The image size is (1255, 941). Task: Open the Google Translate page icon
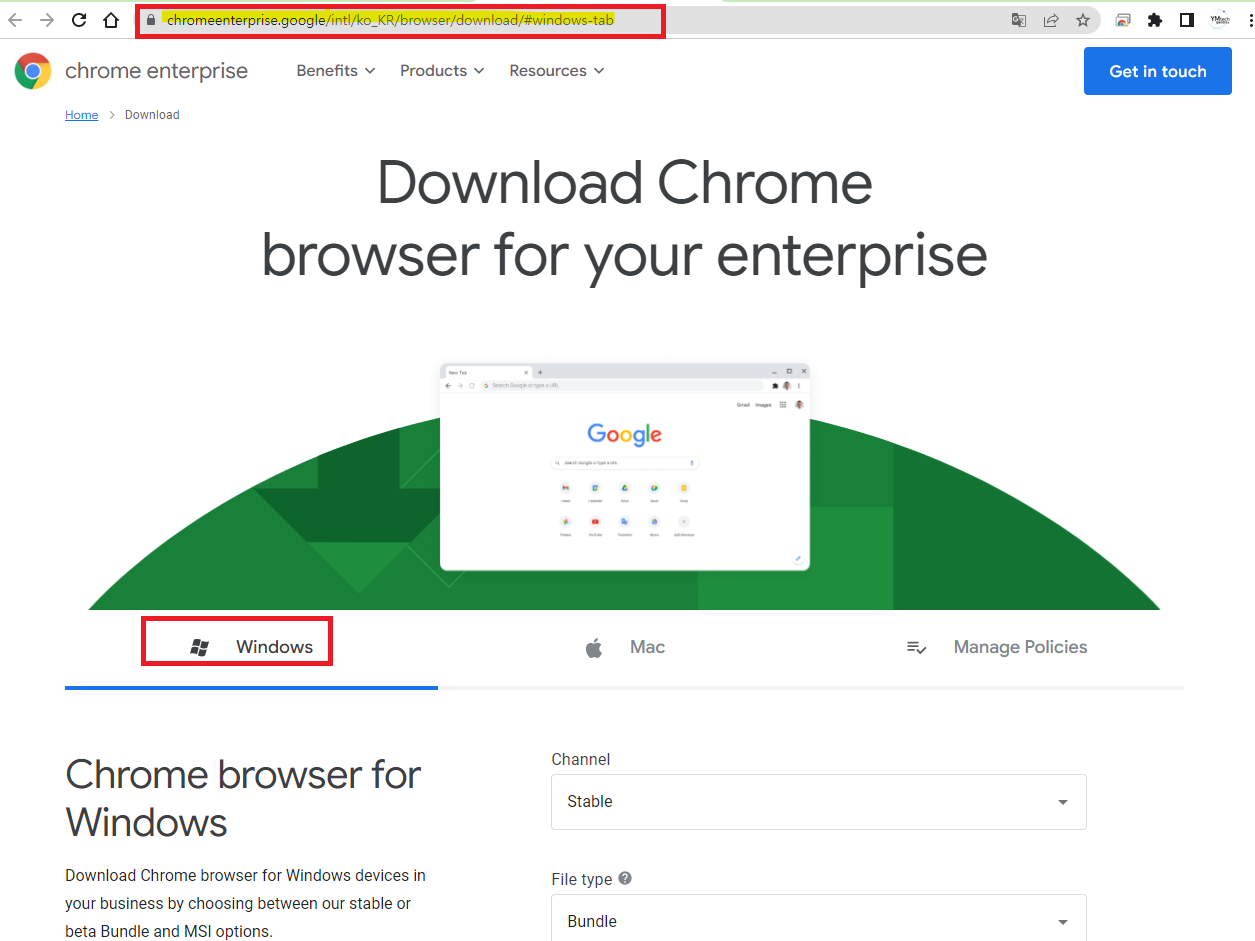click(x=1019, y=20)
